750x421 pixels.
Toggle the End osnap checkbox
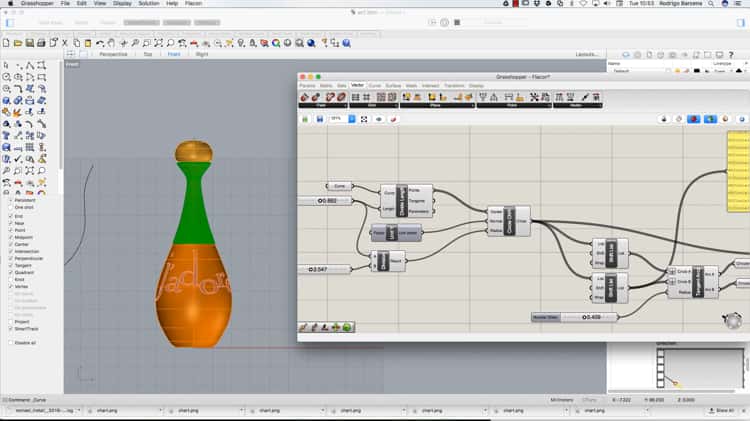tap(11, 216)
